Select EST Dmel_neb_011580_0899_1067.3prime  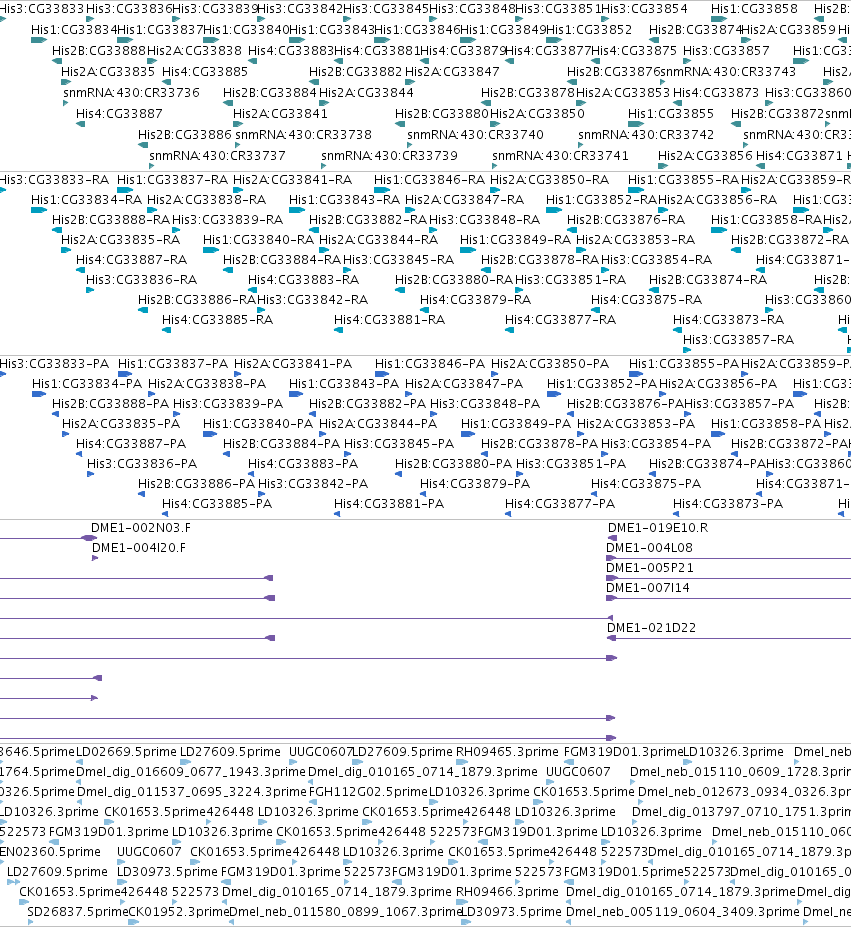pos(345,912)
